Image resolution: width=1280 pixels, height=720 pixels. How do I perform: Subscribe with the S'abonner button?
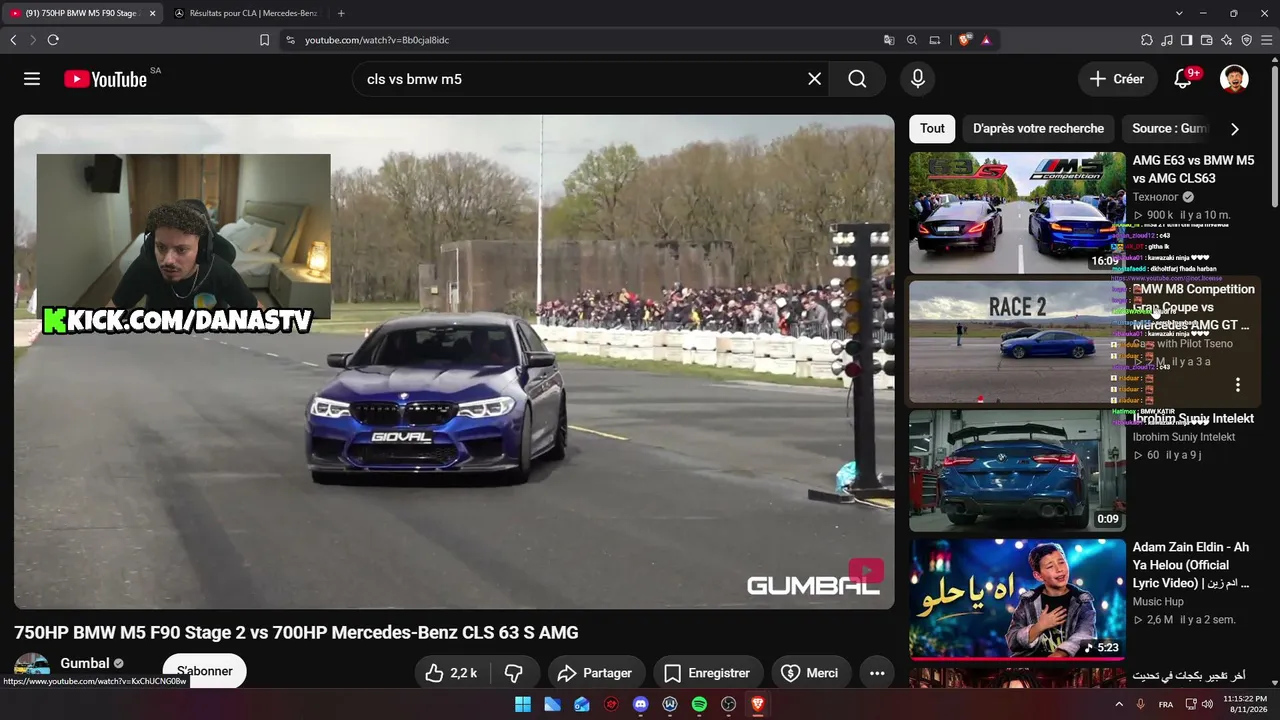pyautogui.click(x=204, y=672)
